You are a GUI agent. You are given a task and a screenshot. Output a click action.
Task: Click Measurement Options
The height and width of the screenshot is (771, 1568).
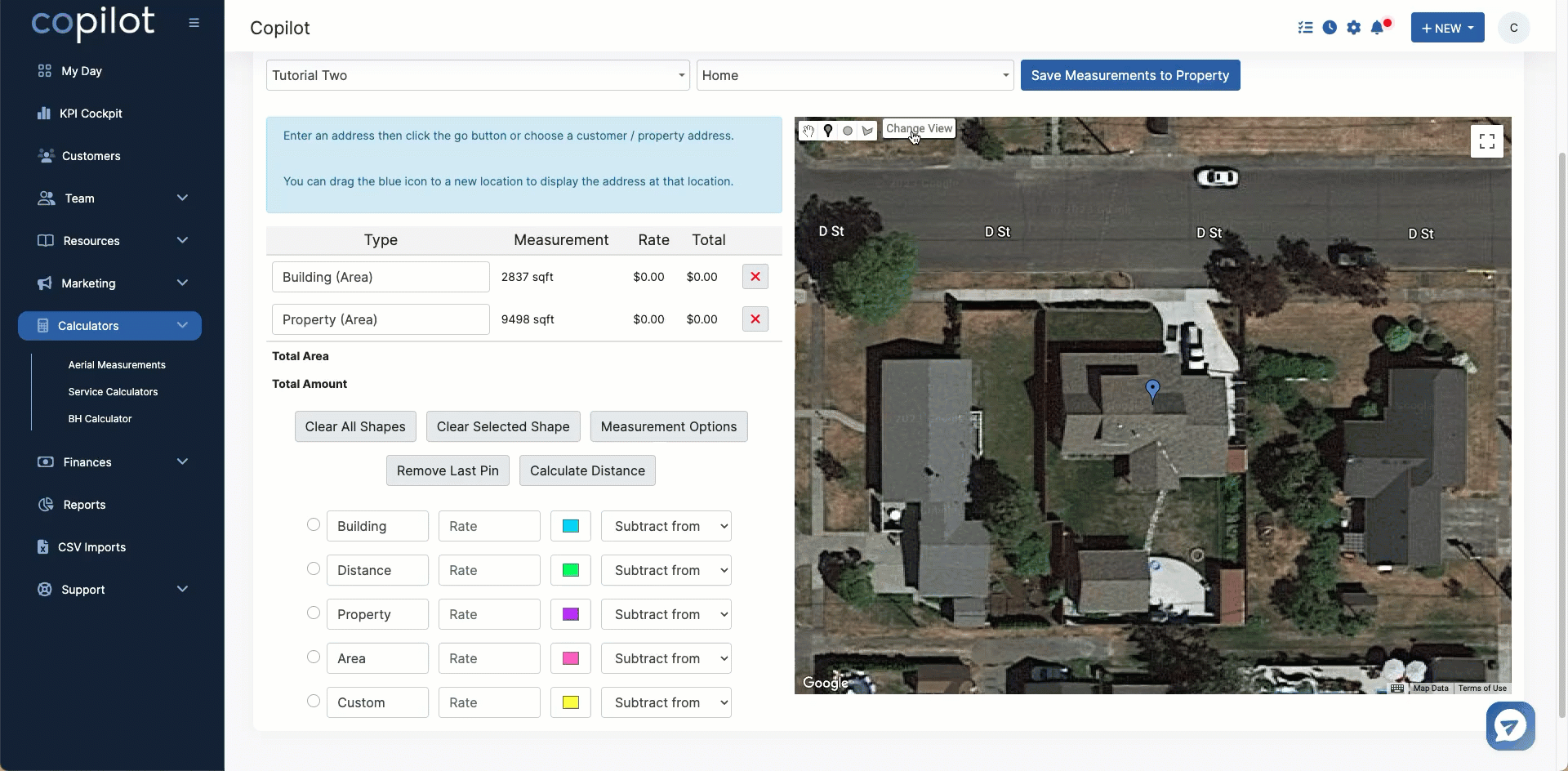[669, 426]
